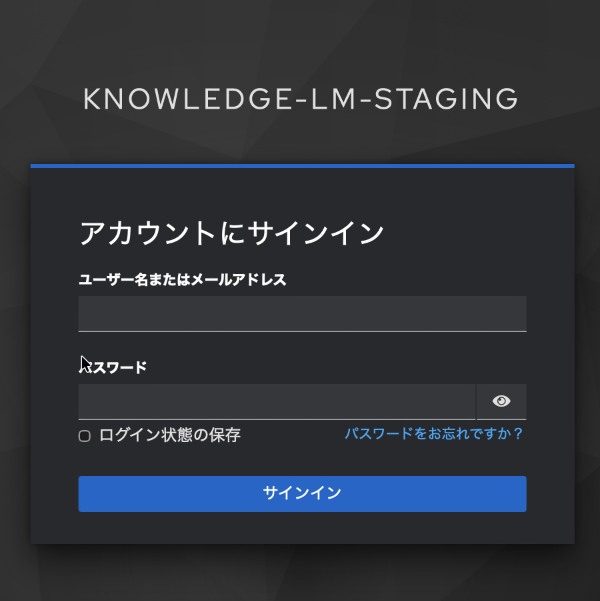The height and width of the screenshot is (601, 600).
Task: Open the パスワードをお忘れですか？ link
Action: click(434, 434)
